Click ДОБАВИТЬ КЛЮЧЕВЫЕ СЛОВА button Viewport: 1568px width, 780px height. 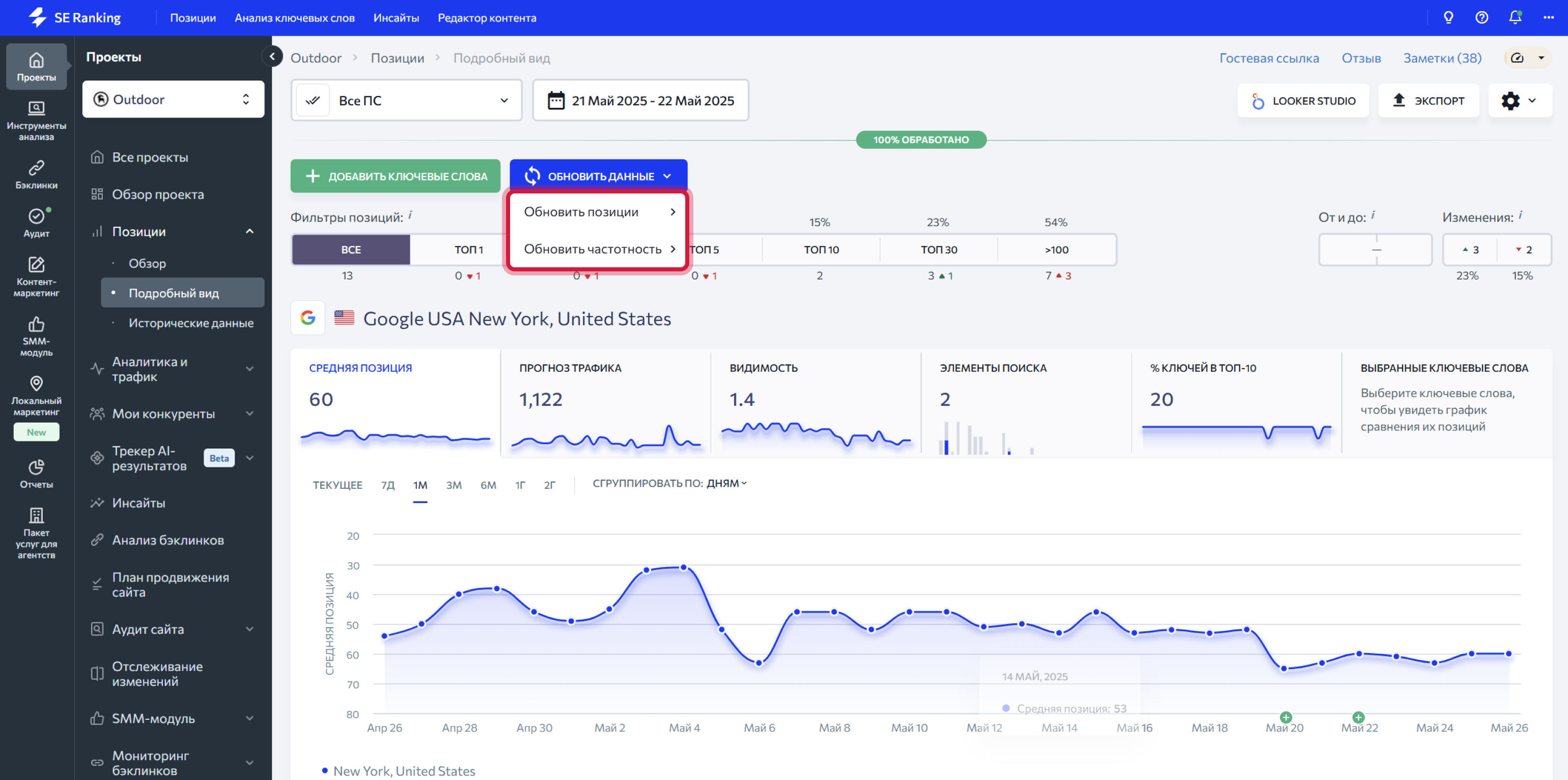click(395, 176)
